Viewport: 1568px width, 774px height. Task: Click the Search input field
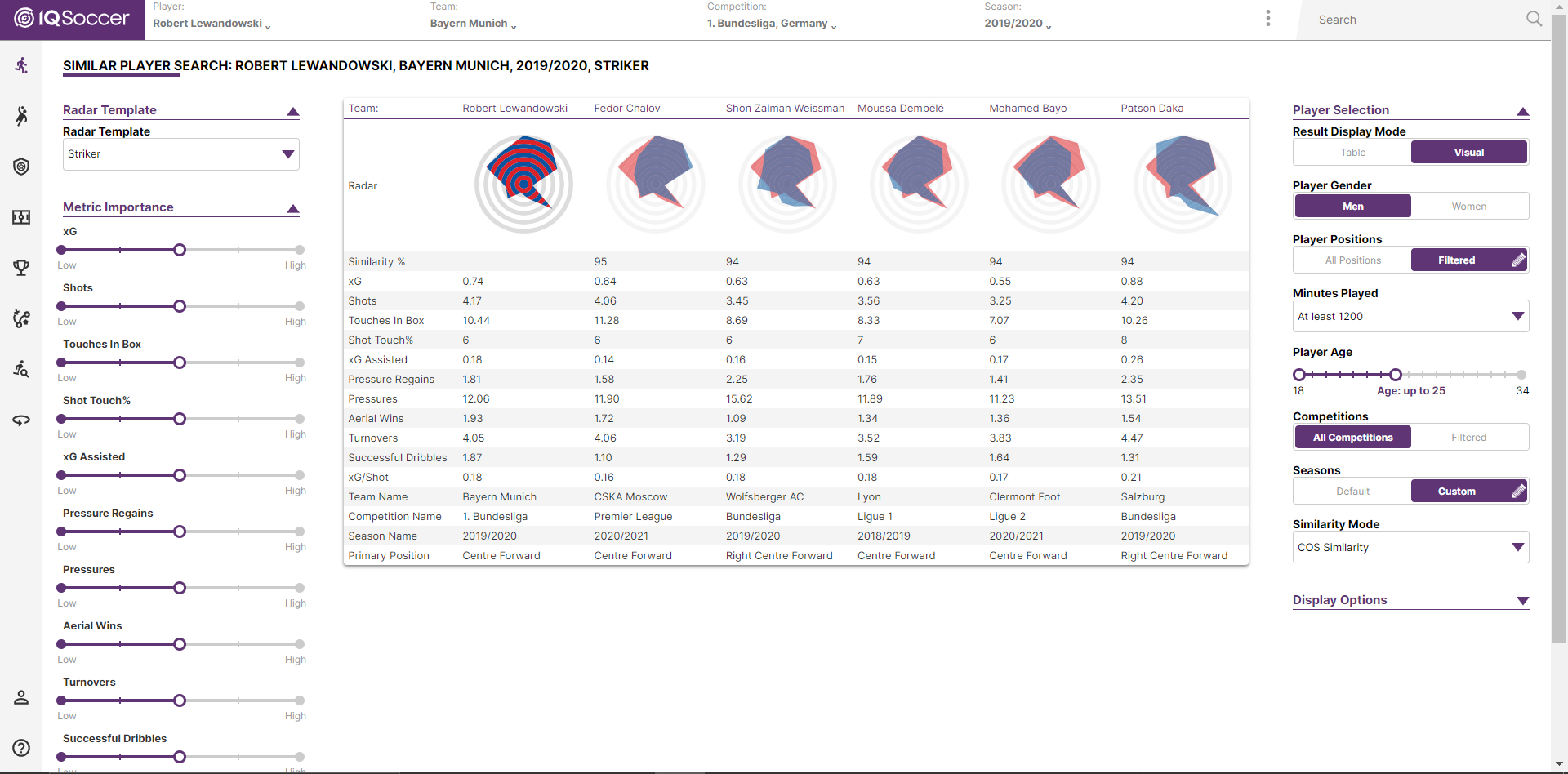pos(1417,20)
